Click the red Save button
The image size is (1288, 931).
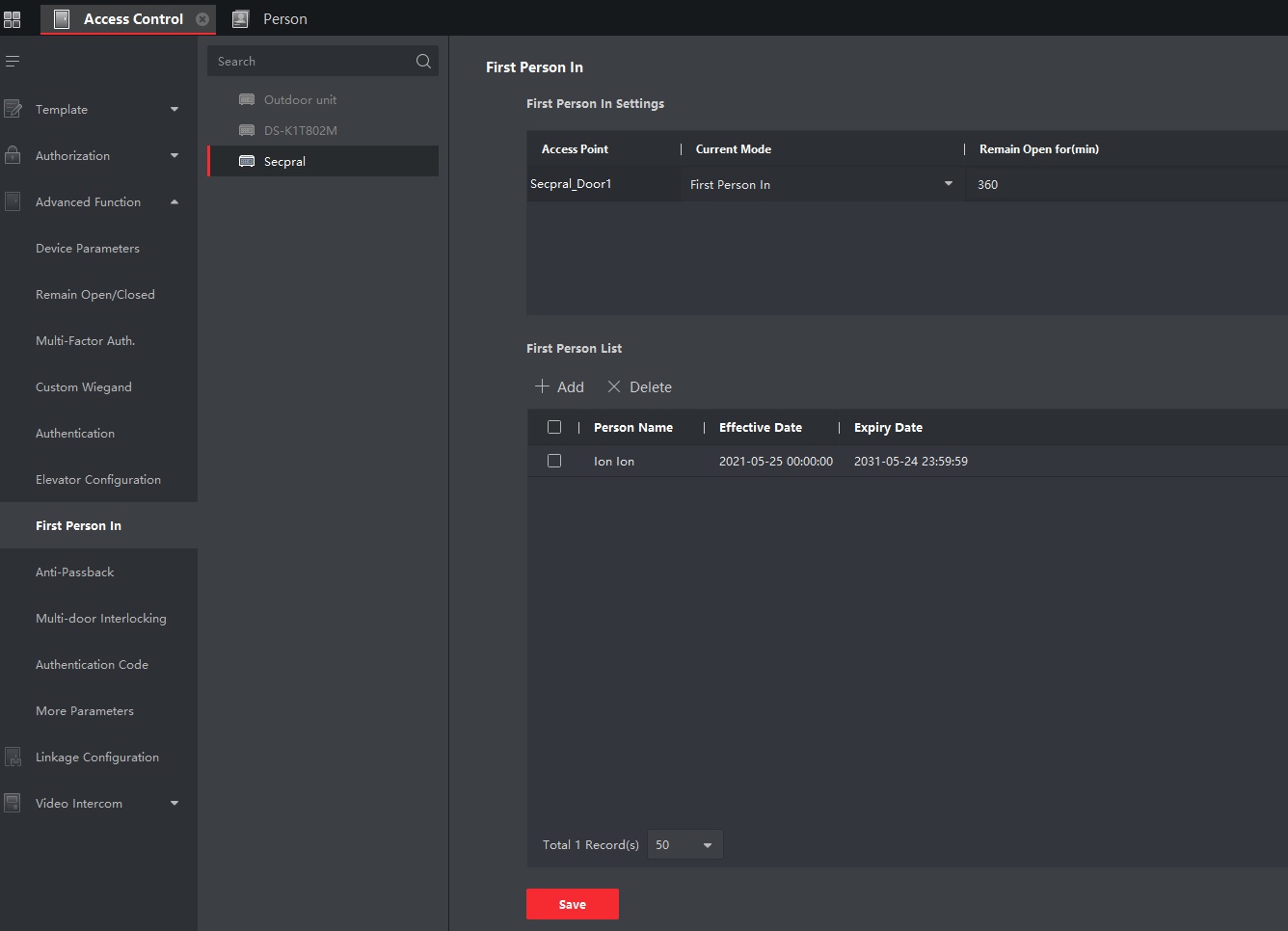573,904
